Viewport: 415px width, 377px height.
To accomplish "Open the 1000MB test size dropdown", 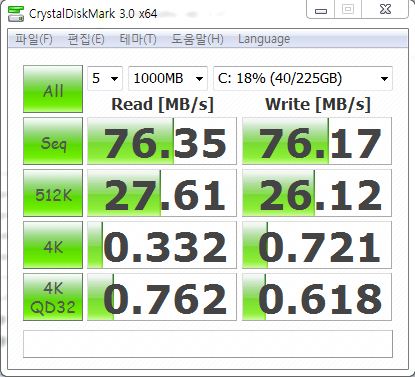I will [x=168, y=78].
